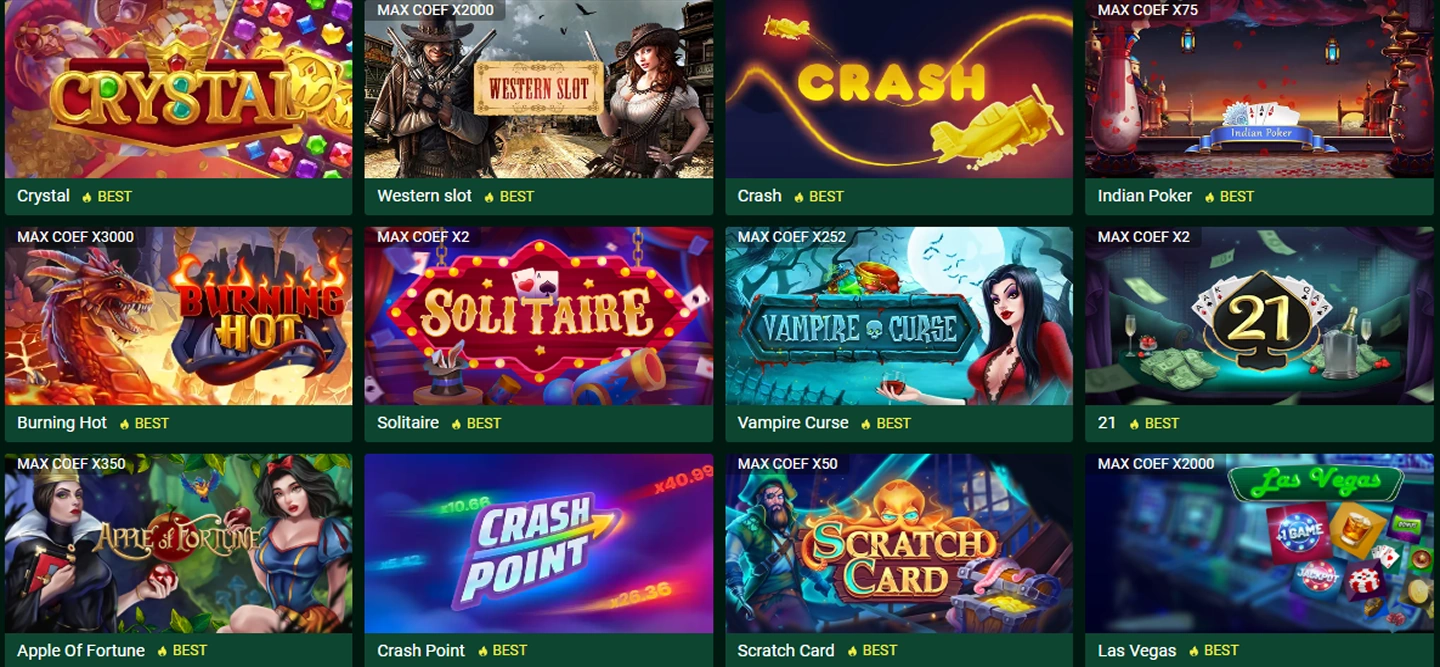Open the Crash airplane game thumbnail
1440x667 pixels.
[x=899, y=89]
